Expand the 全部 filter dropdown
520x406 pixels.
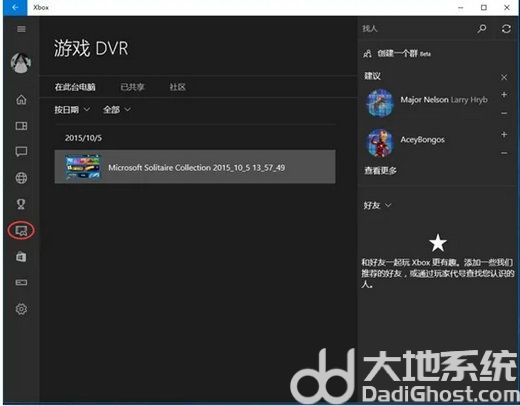click(x=117, y=109)
